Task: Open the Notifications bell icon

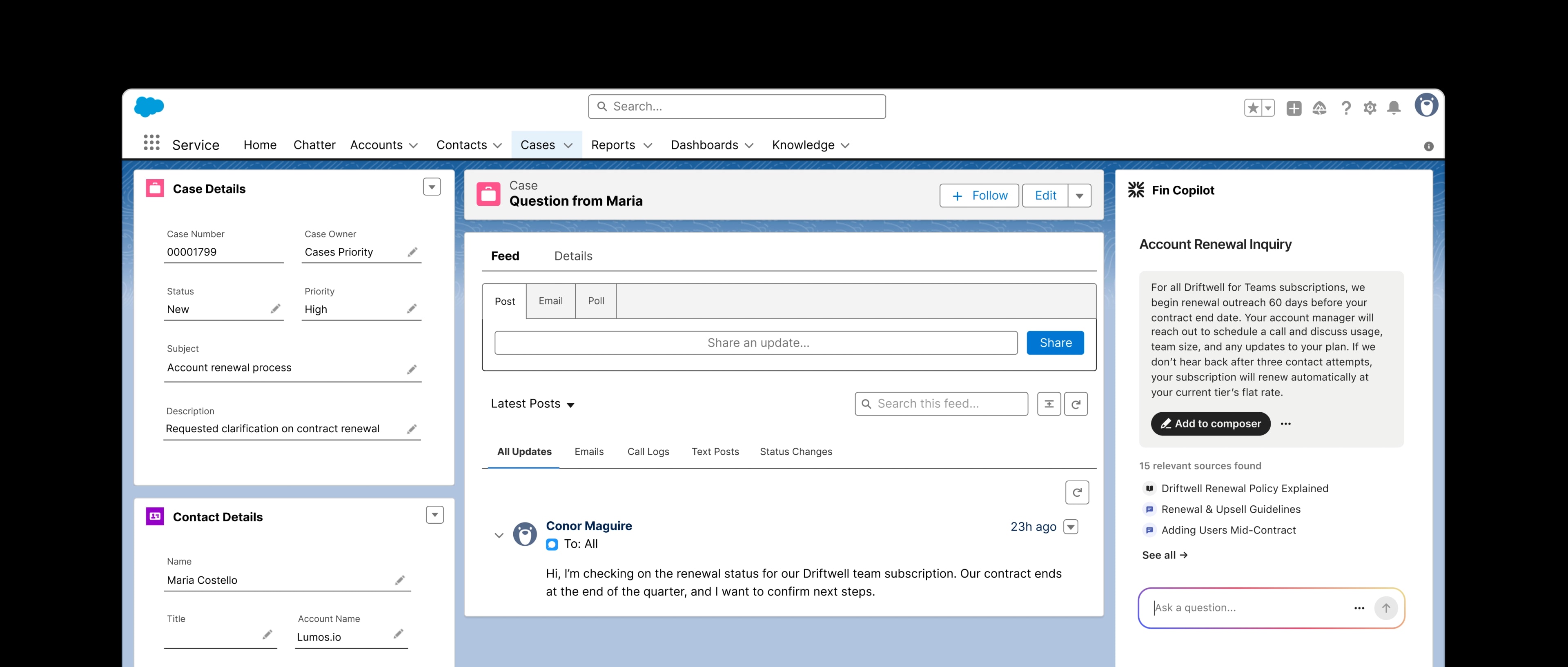Action: point(1394,107)
